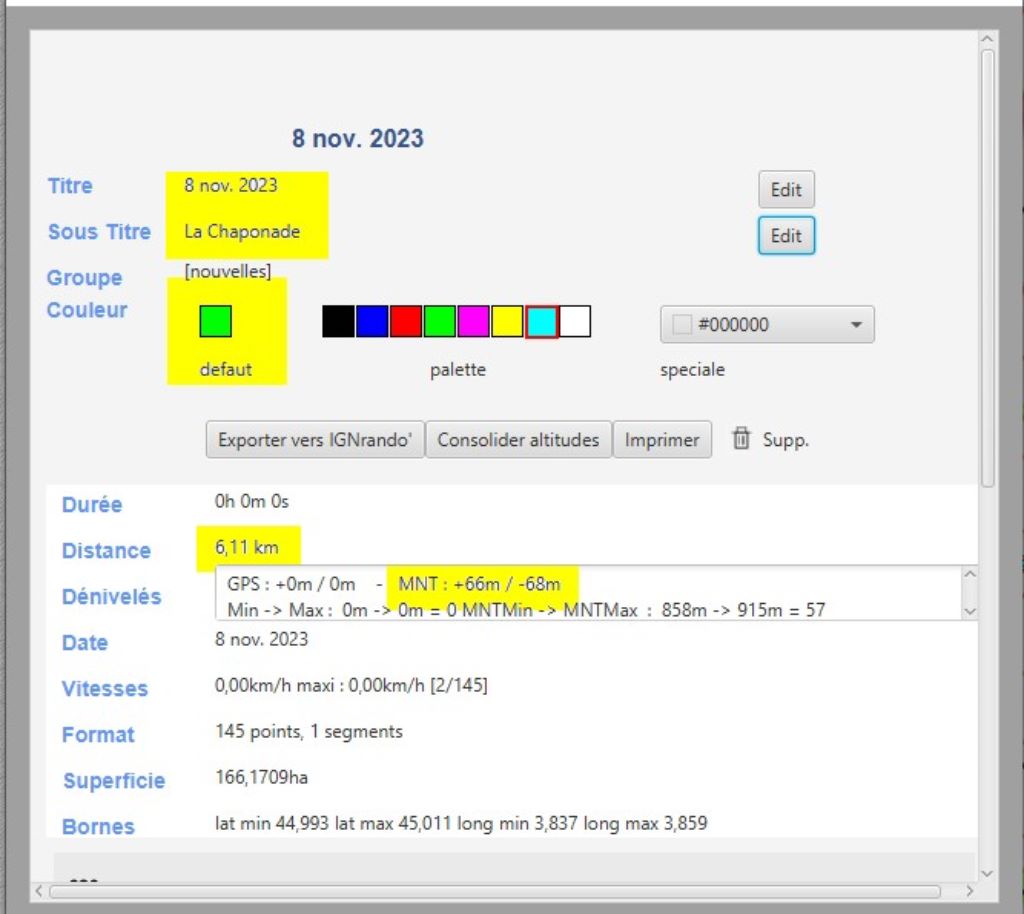Select the blue palette swatch

point(372,321)
